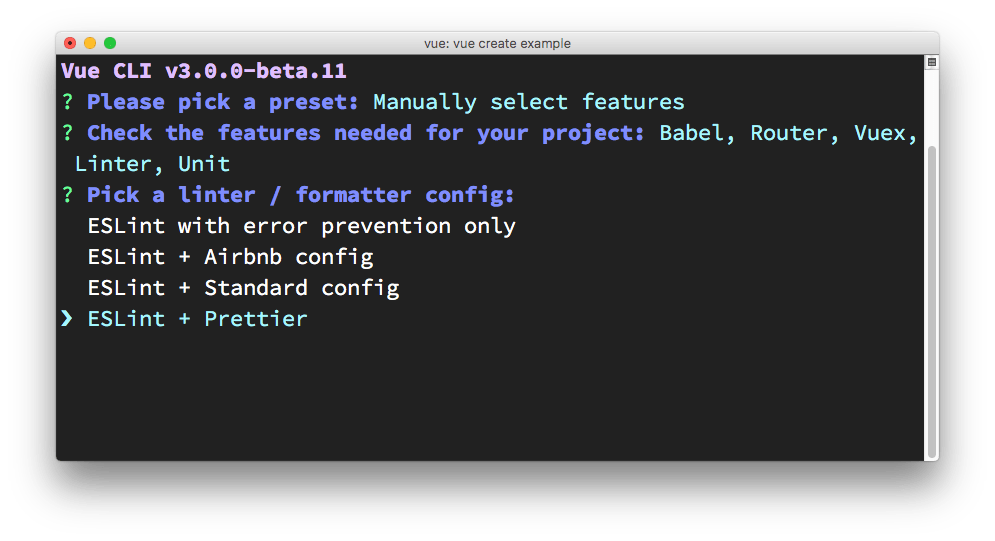Zoom the window with the green button
Viewport: 995px width, 541px height.
110,43
